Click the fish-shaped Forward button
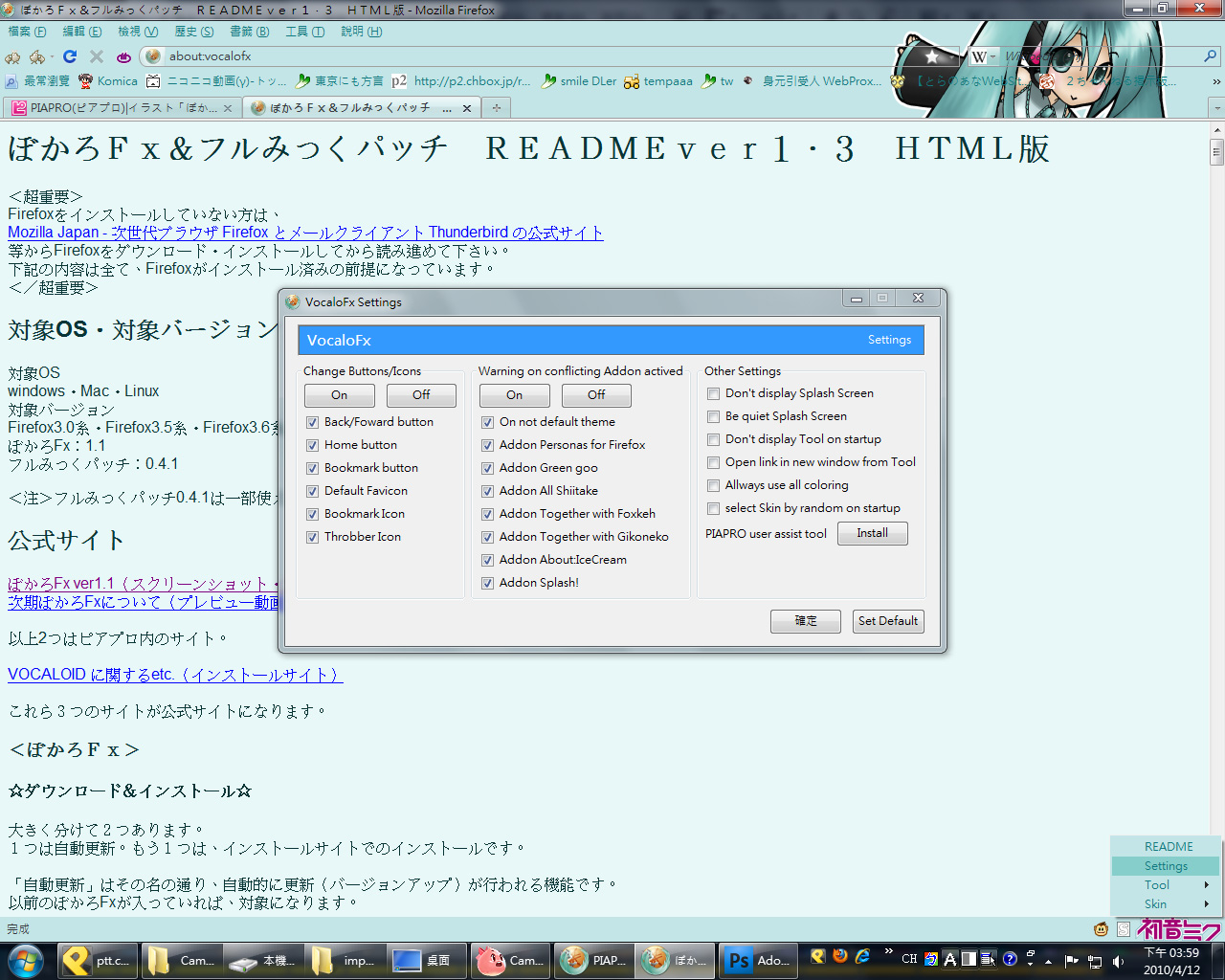Screen dimensions: 1225x980 36,56
